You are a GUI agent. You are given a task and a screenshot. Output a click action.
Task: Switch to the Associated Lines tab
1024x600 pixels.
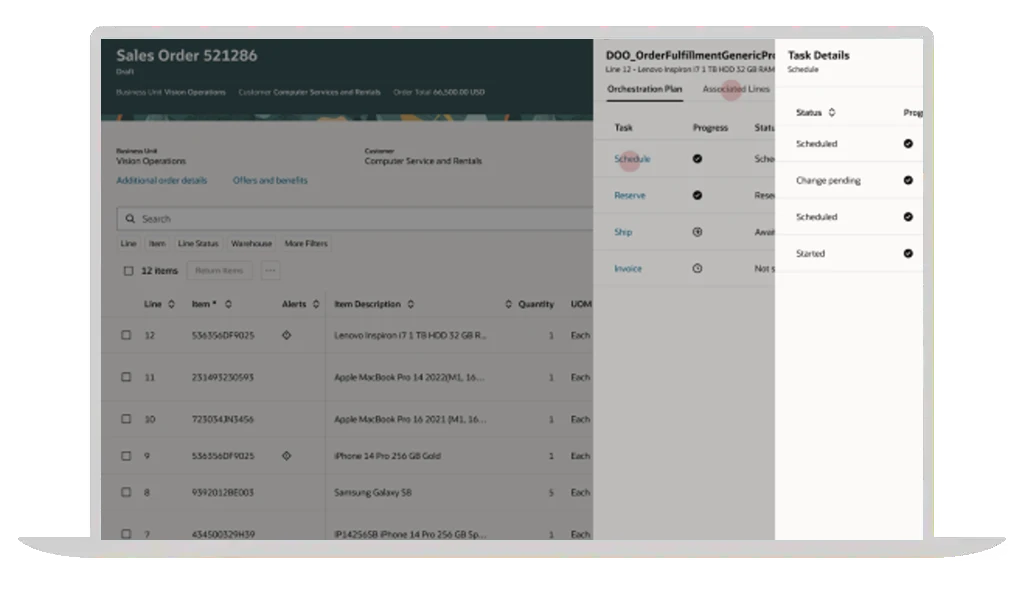click(x=736, y=89)
